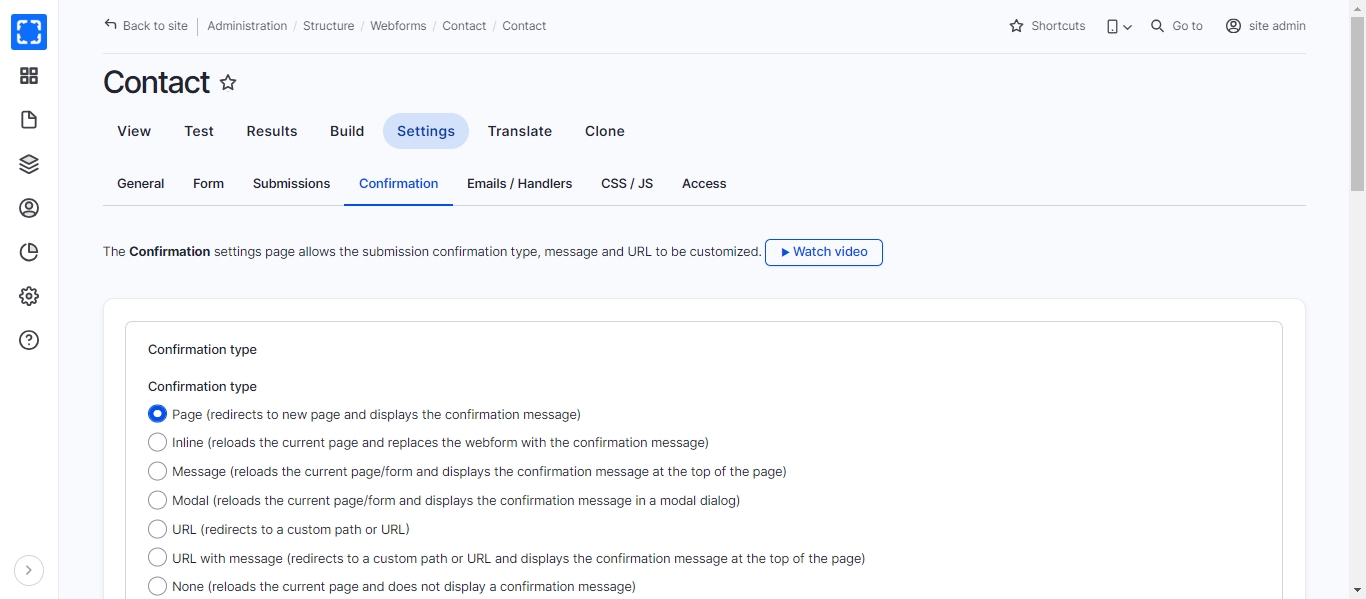The width and height of the screenshot is (1366, 599).
Task: Follow the Back to site link
Action: 146,26
